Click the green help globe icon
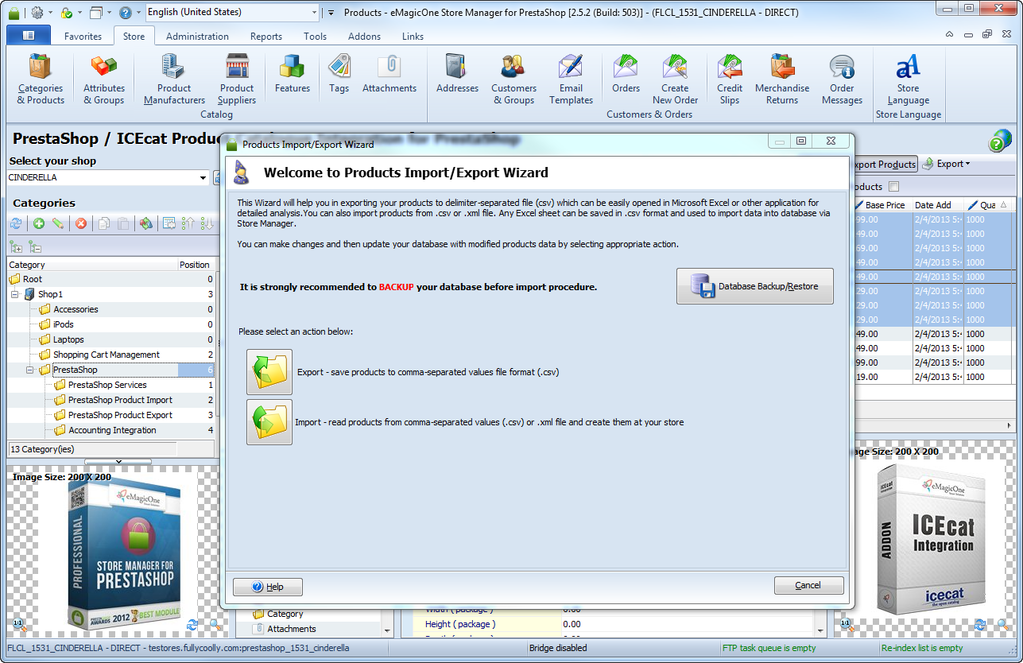 [1000, 140]
